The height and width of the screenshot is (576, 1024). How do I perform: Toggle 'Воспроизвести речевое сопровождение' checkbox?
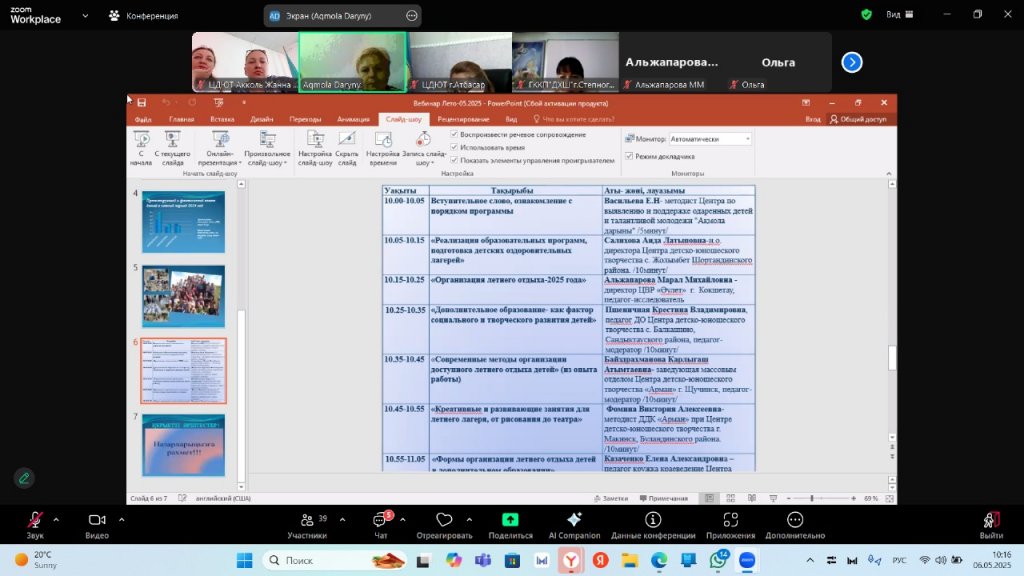point(455,134)
